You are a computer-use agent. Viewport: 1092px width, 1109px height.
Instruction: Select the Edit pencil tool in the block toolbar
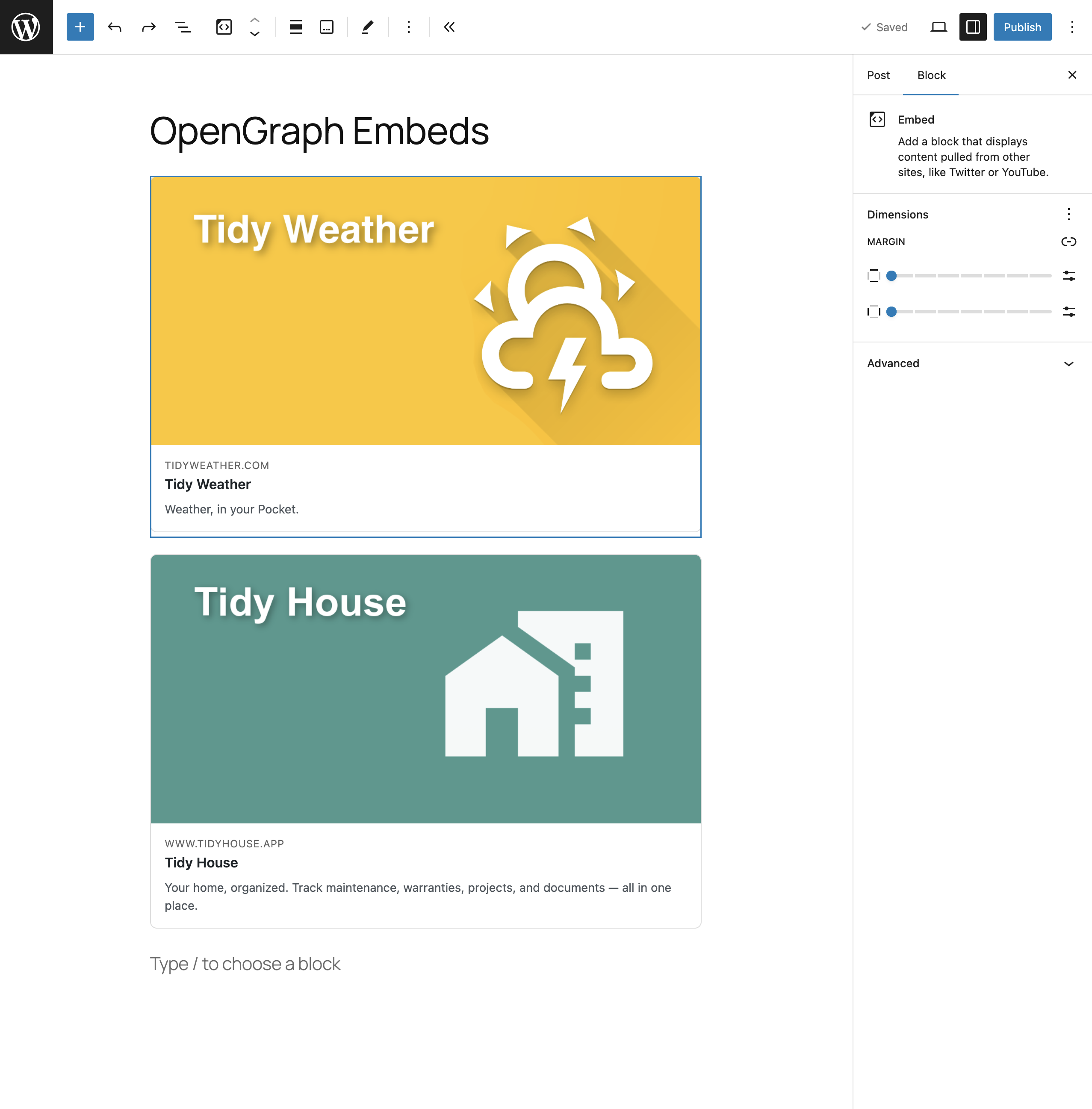click(x=367, y=27)
